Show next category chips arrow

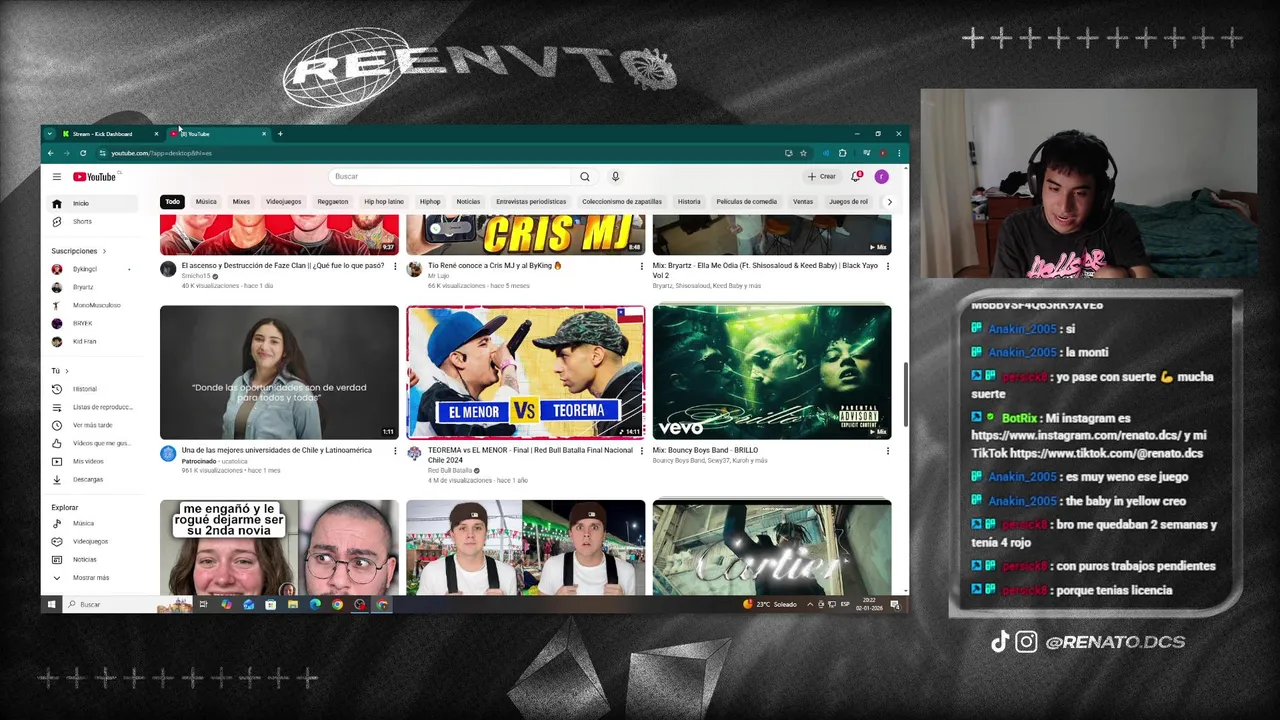(x=889, y=202)
